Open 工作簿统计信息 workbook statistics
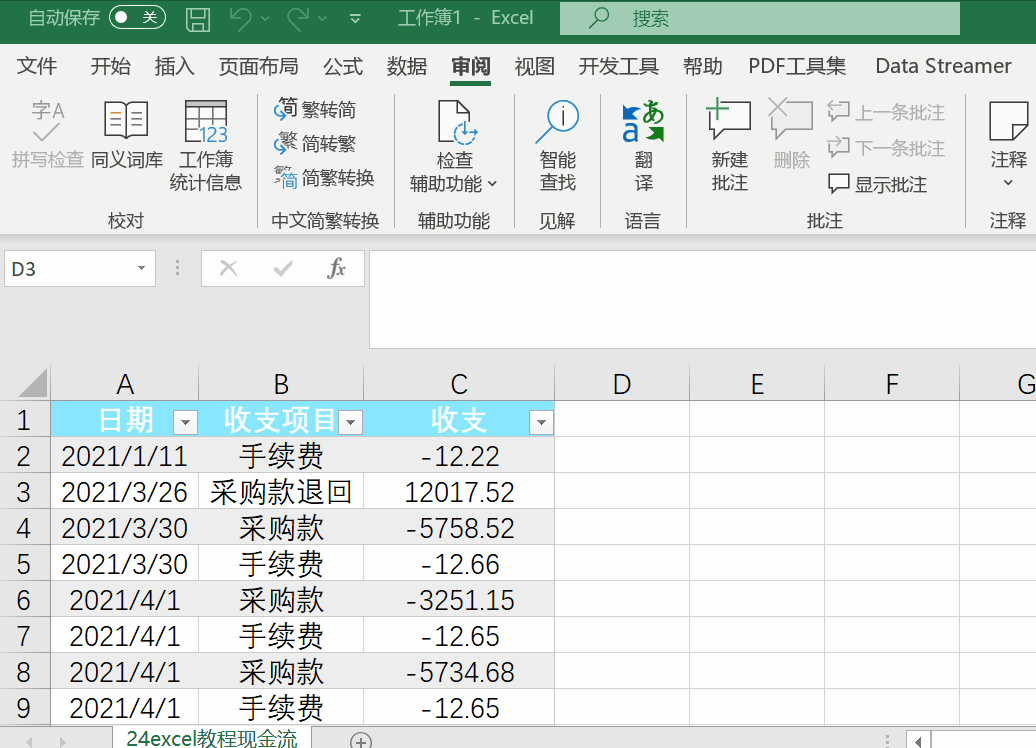Image resolution: width=1036 pixels, height=748 pixels. coord(205,146)
